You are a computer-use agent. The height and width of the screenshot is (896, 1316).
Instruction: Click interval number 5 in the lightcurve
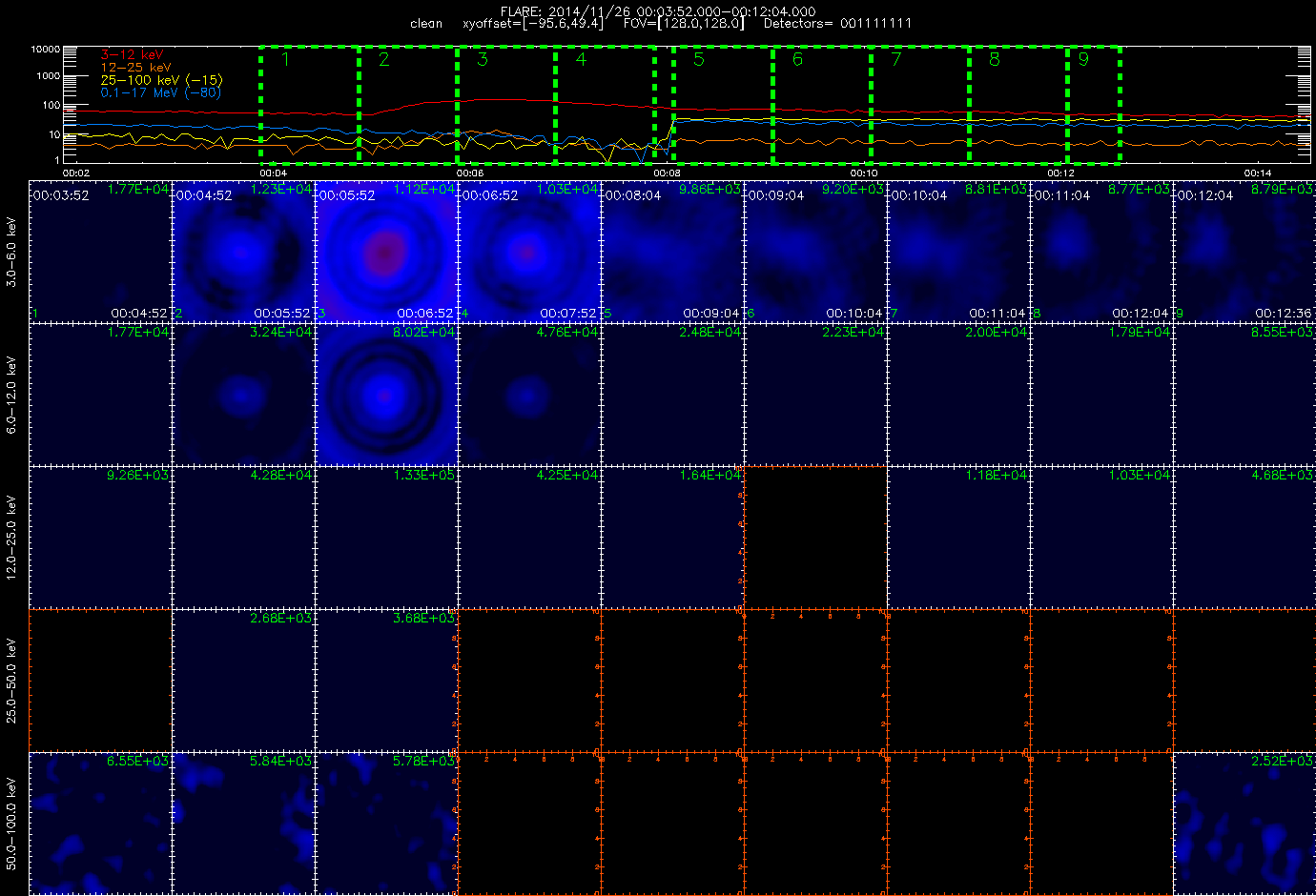tap(699, 59)
